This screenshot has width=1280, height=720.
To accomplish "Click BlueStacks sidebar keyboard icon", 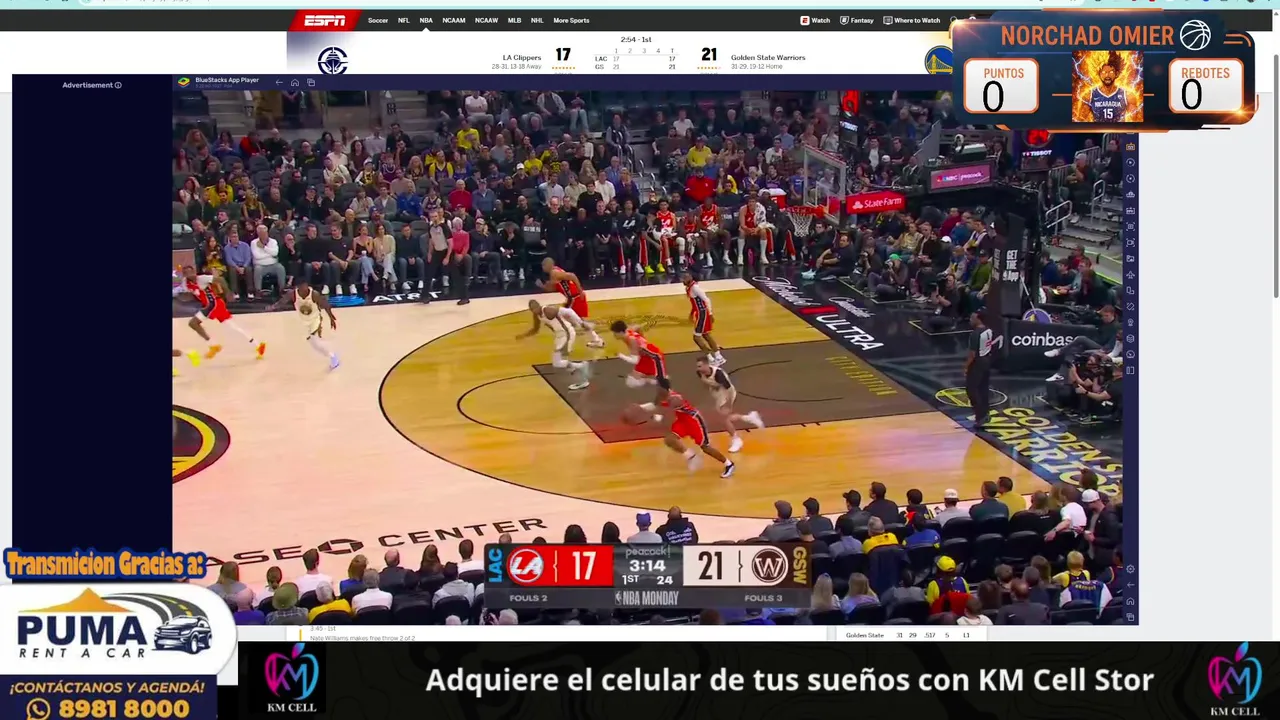I will [1130, 210].
